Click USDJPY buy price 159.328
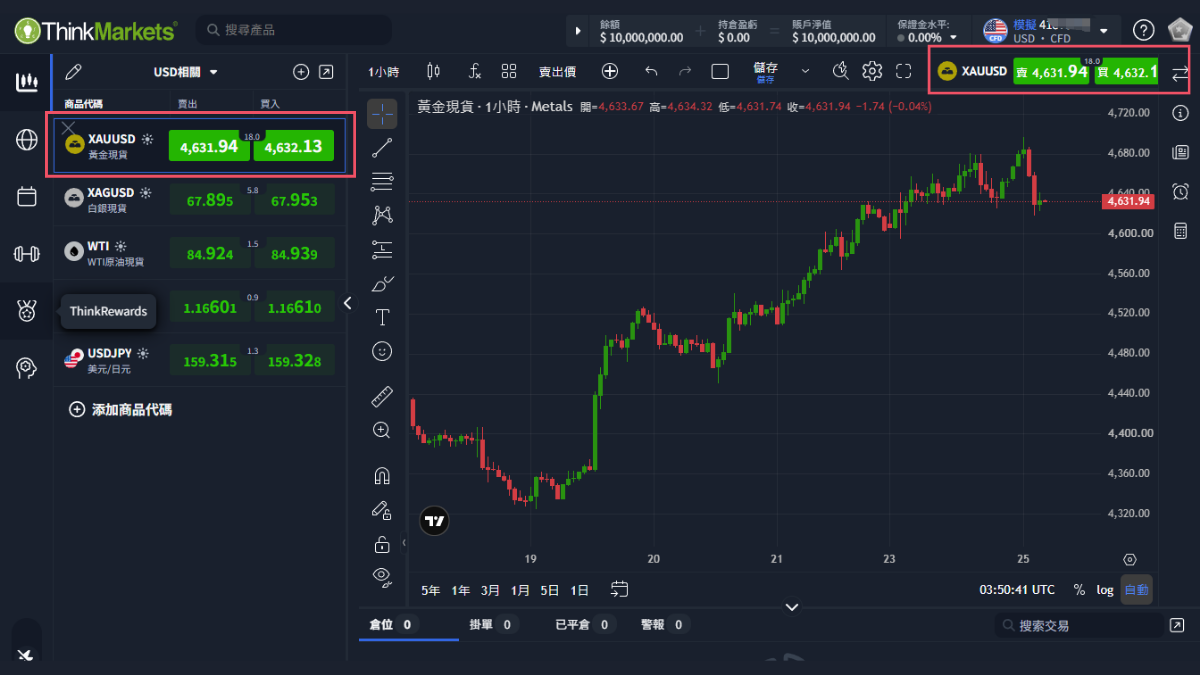The image size is (1200, 675). click(x=294, y=360)
